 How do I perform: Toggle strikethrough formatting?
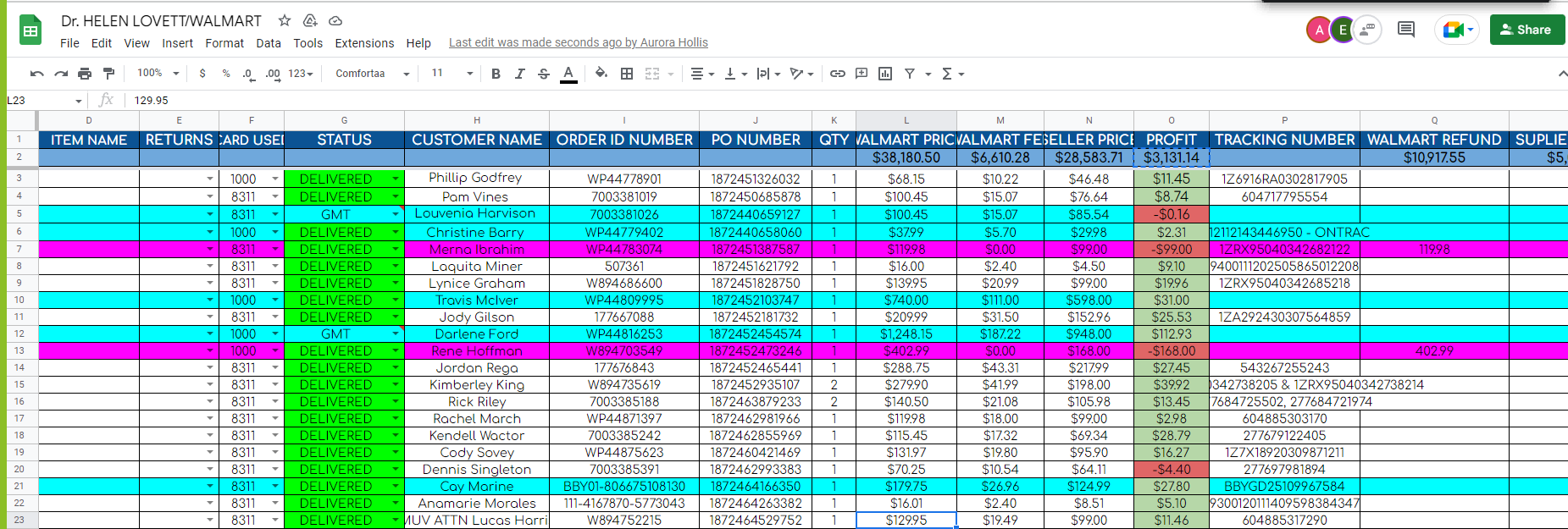[x=544, y=74]
